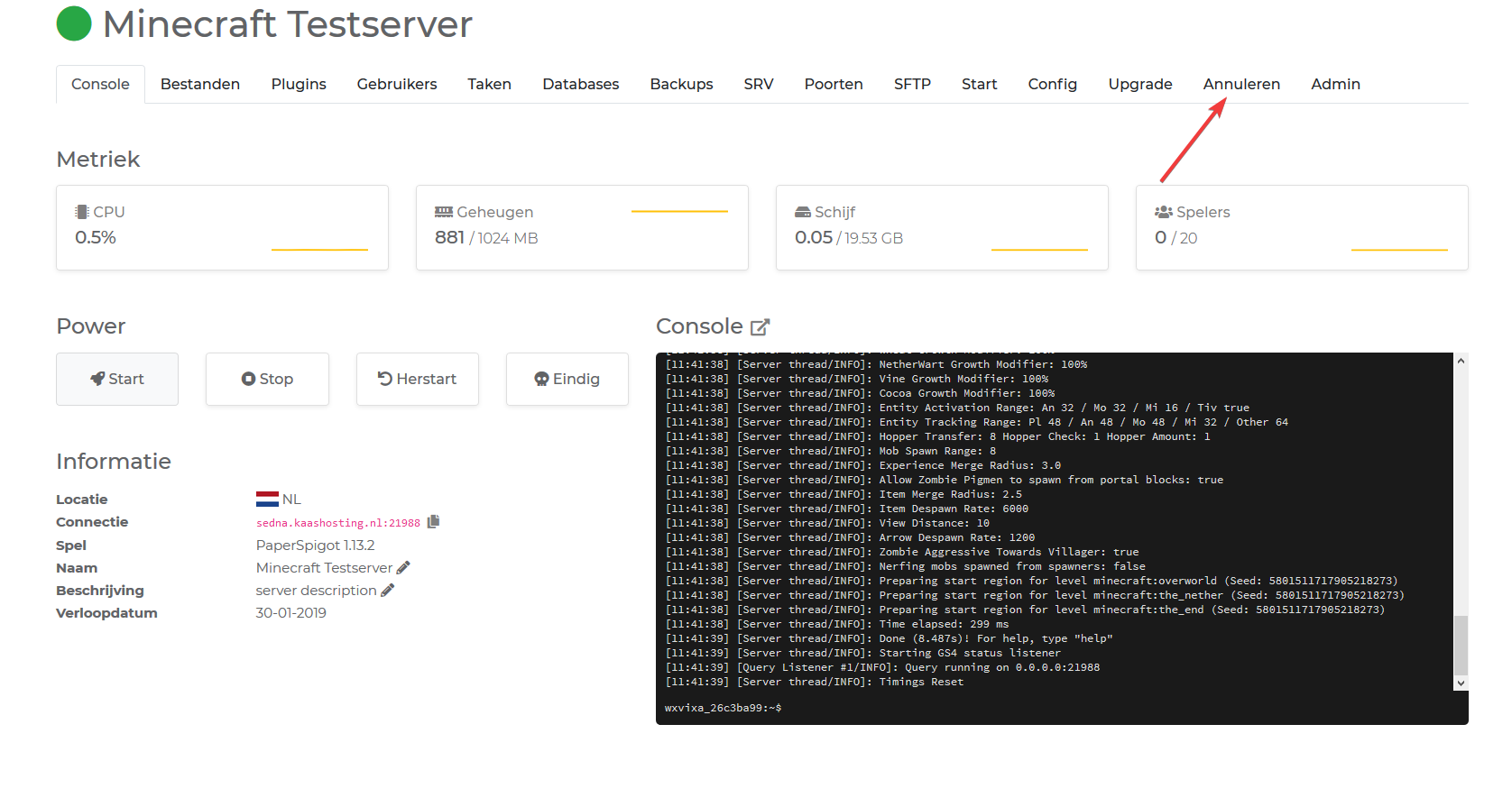The image size is (1512, 807).
Task: Stop the Minecraft server
Action: [267, 380]
